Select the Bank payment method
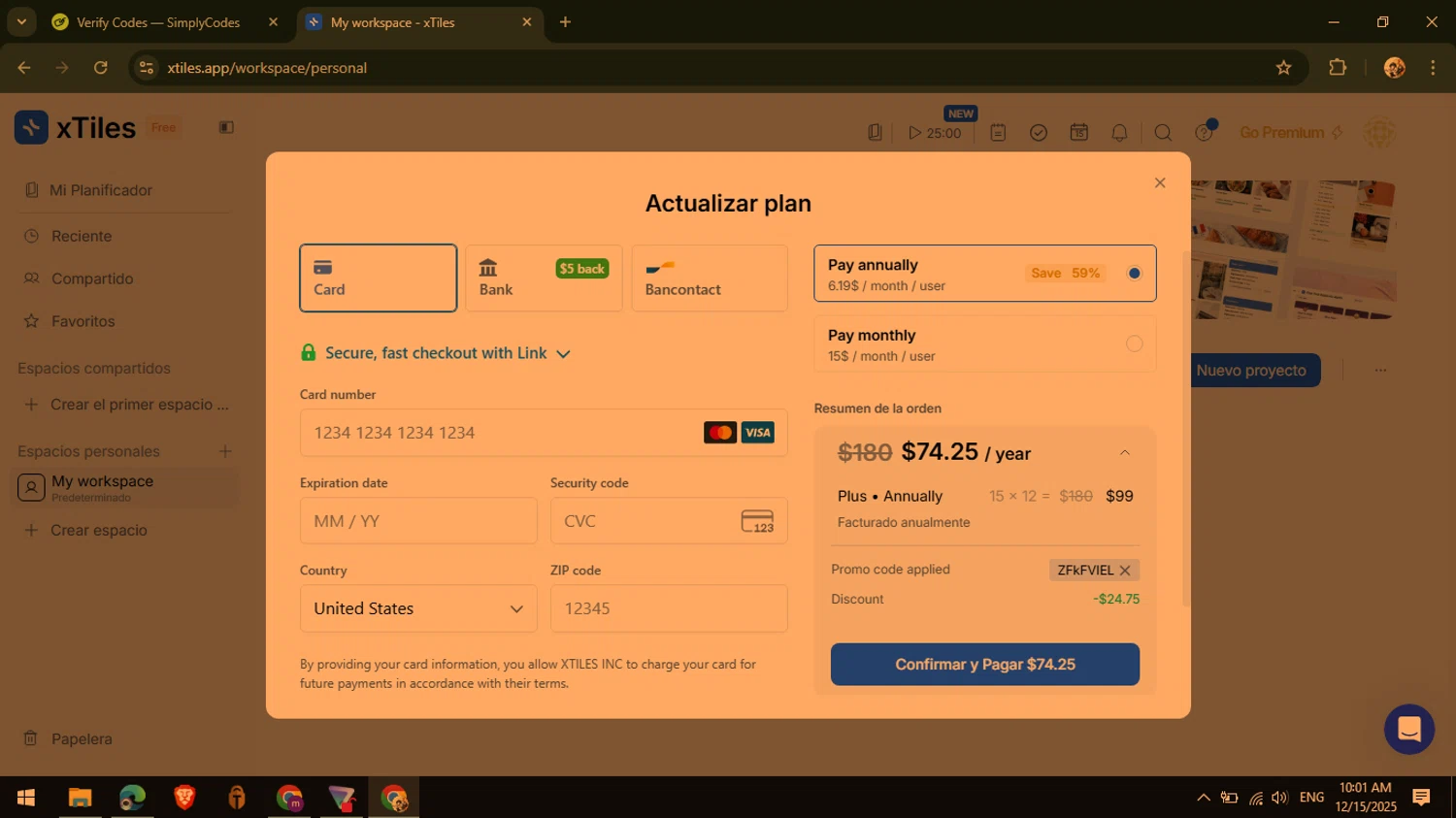 coord(544,278)
